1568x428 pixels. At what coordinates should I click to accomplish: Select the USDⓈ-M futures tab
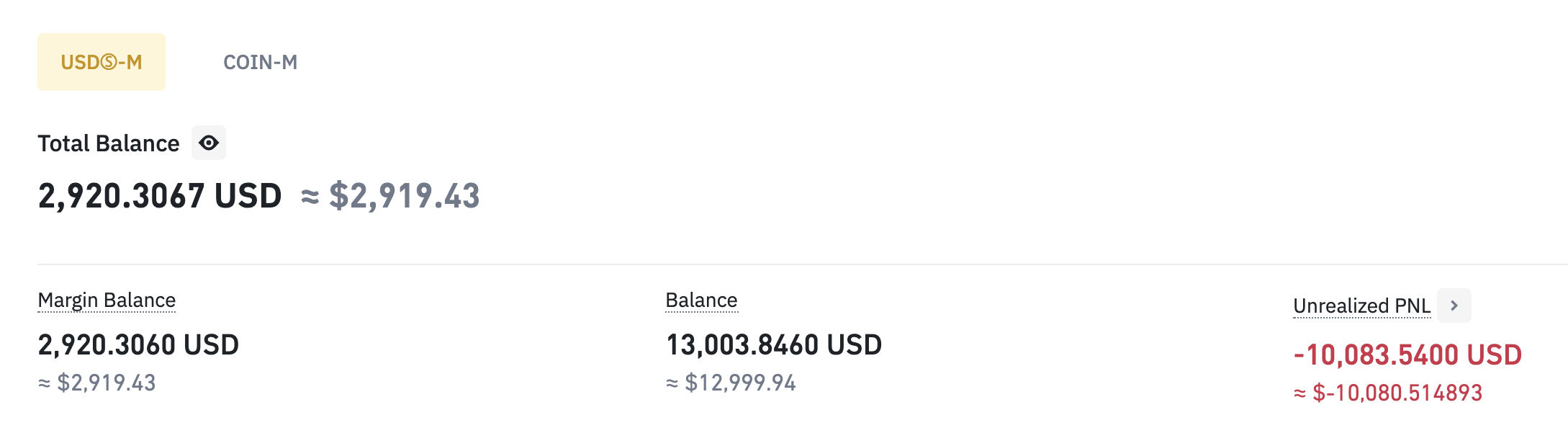tap(102, 62)
